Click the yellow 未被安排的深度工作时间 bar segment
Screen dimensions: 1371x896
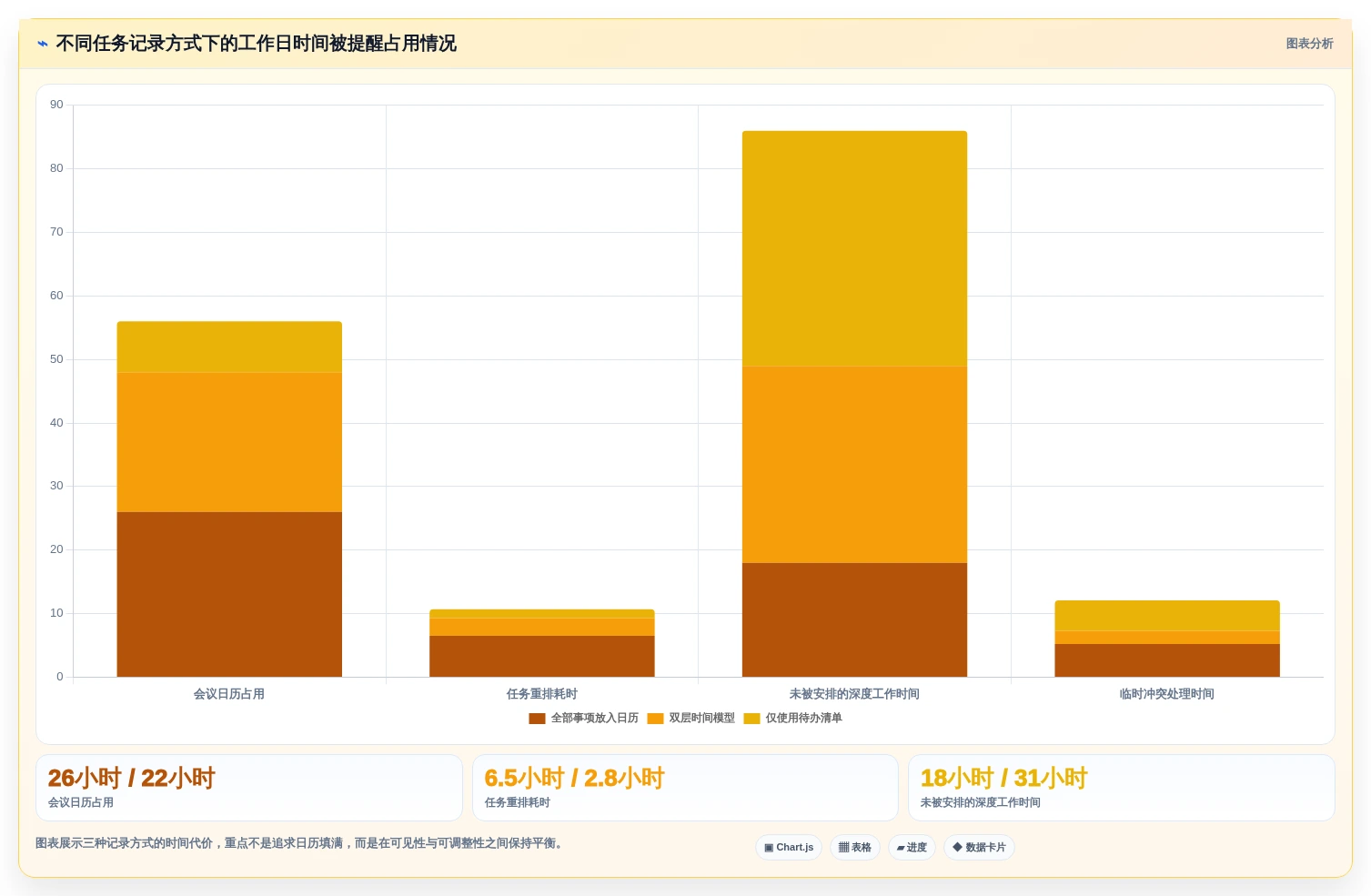(854, 248)
